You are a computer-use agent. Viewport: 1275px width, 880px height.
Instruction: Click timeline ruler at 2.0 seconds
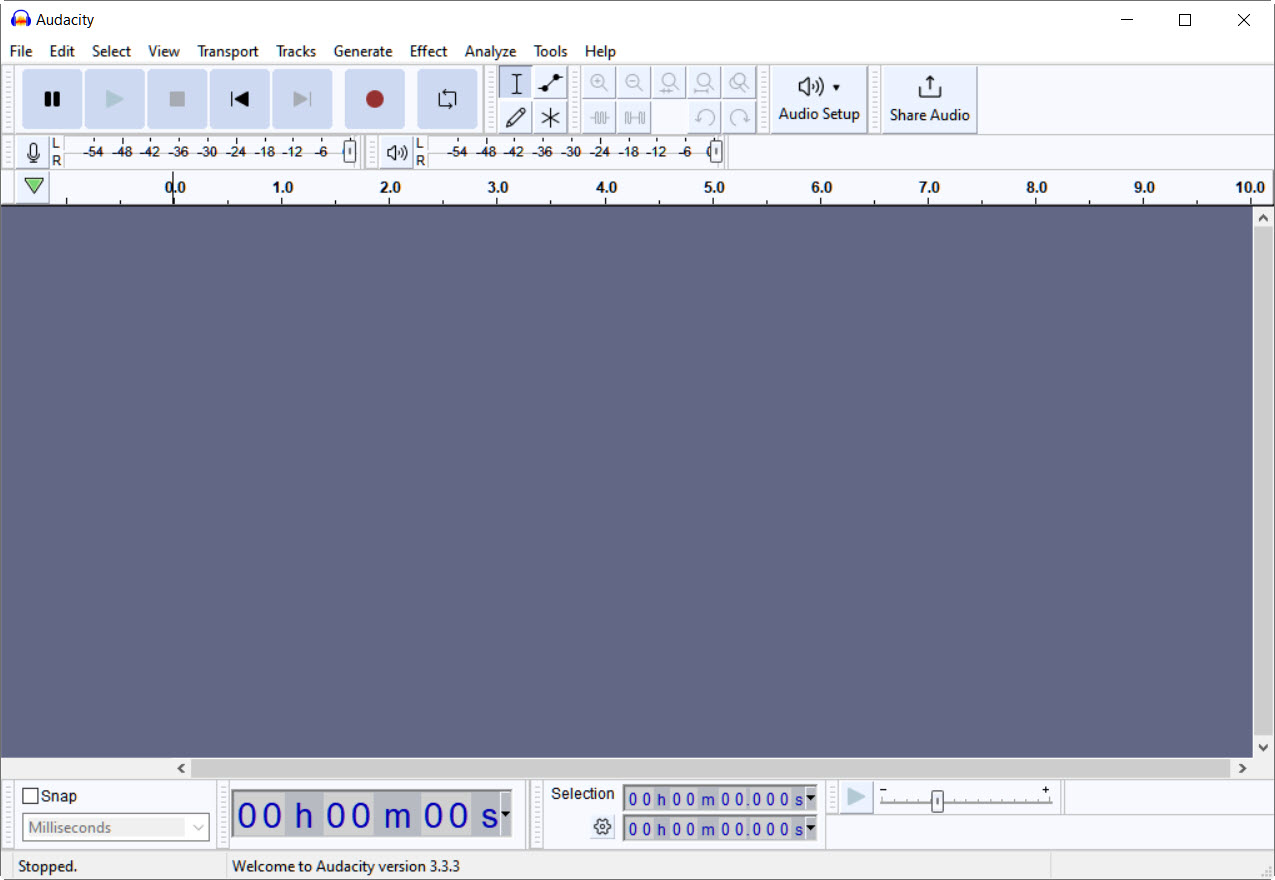(x=390, y=187)
